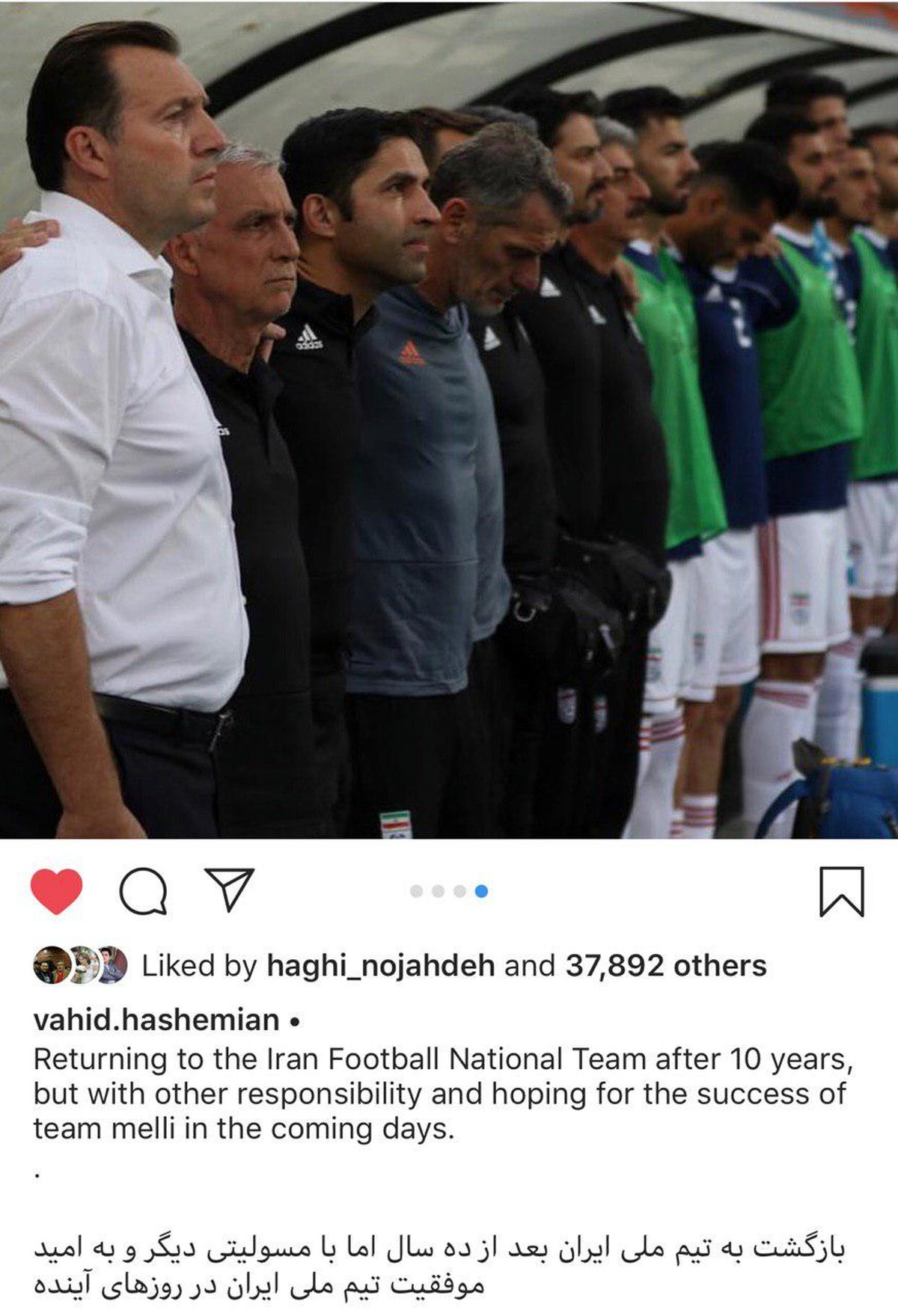
Task: Tap the English caption text
Action: [443, 1094]
